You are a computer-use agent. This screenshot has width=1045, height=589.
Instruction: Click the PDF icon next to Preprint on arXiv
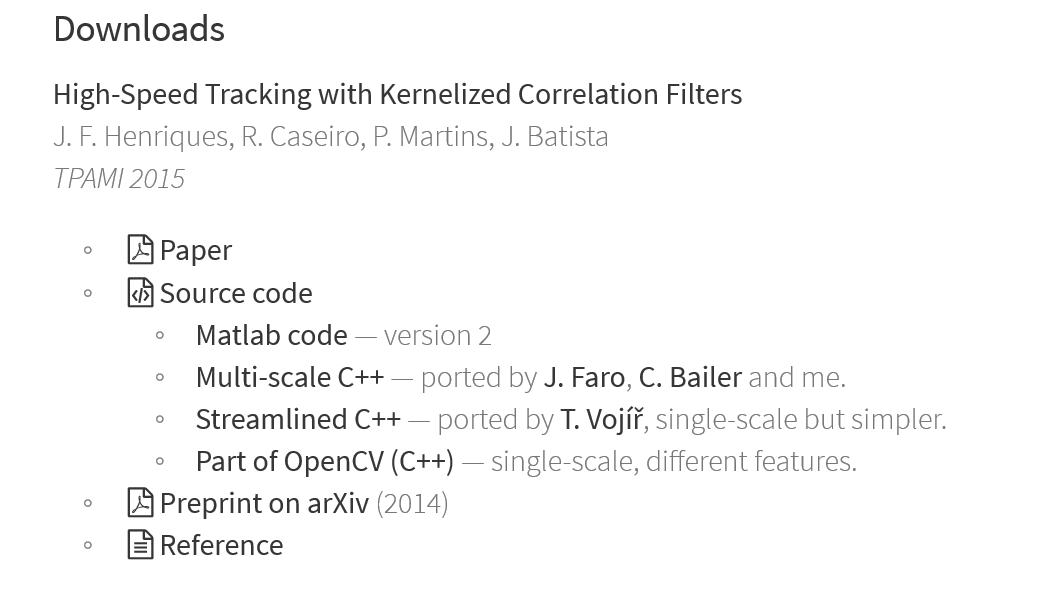click(140, 502)
